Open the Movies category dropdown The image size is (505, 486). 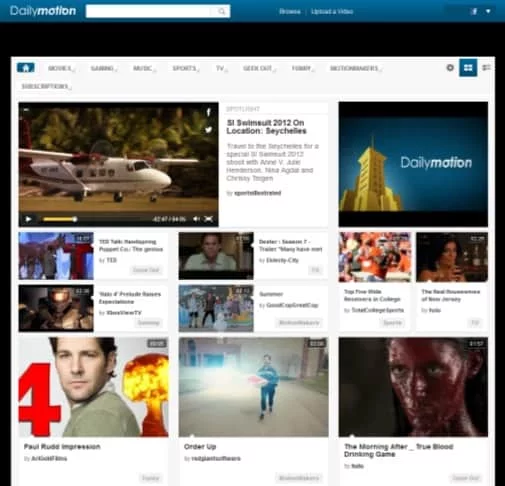pos(61,68)
